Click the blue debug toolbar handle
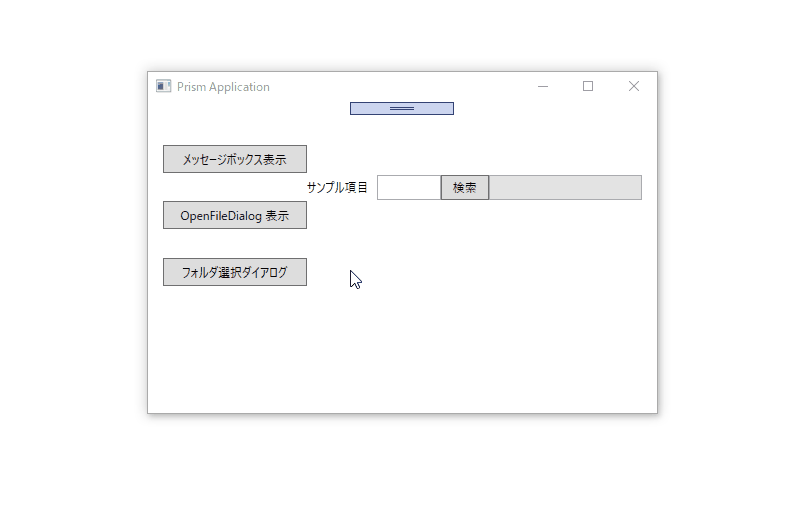 [x=402, y=108]
